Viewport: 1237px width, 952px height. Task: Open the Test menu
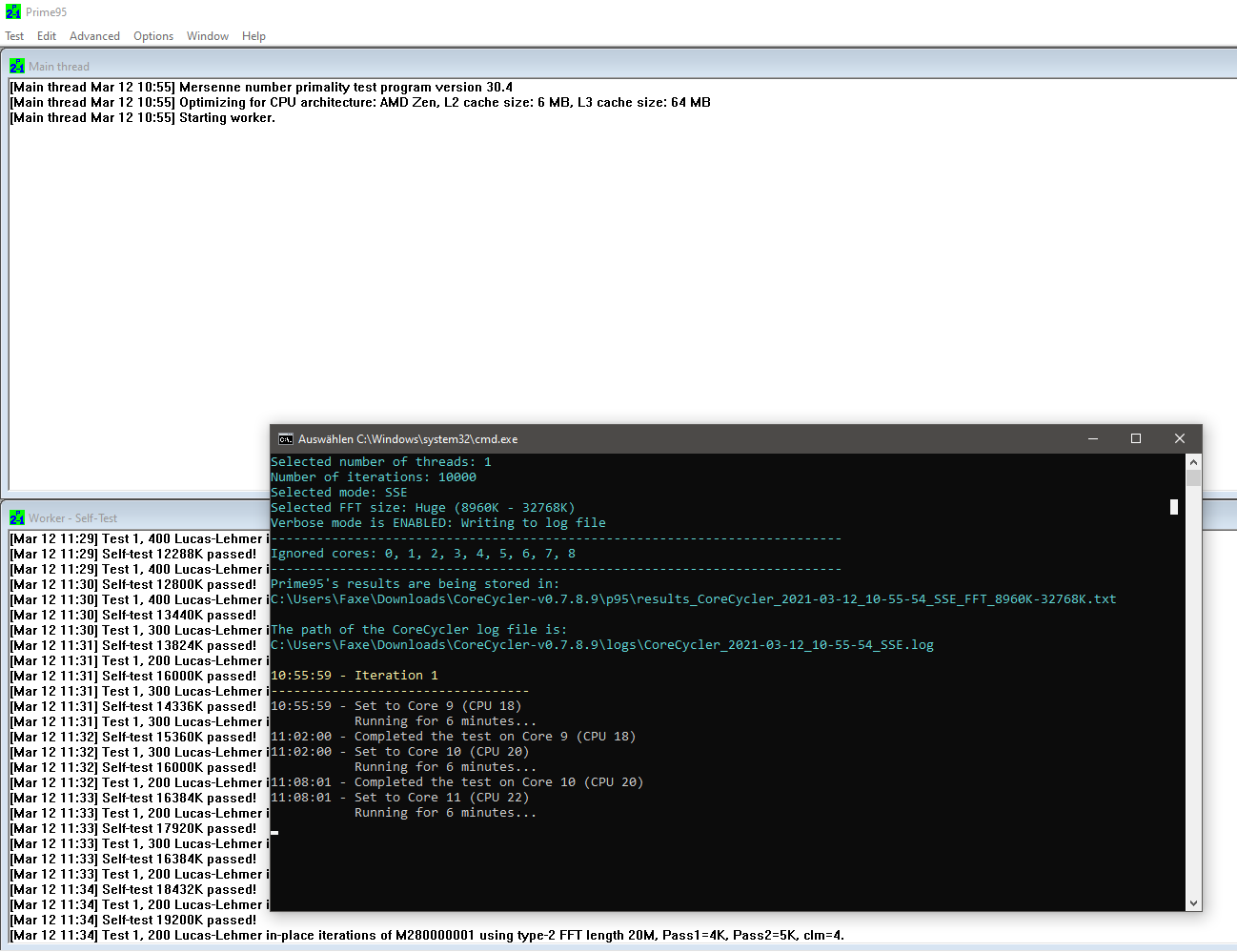14,36
